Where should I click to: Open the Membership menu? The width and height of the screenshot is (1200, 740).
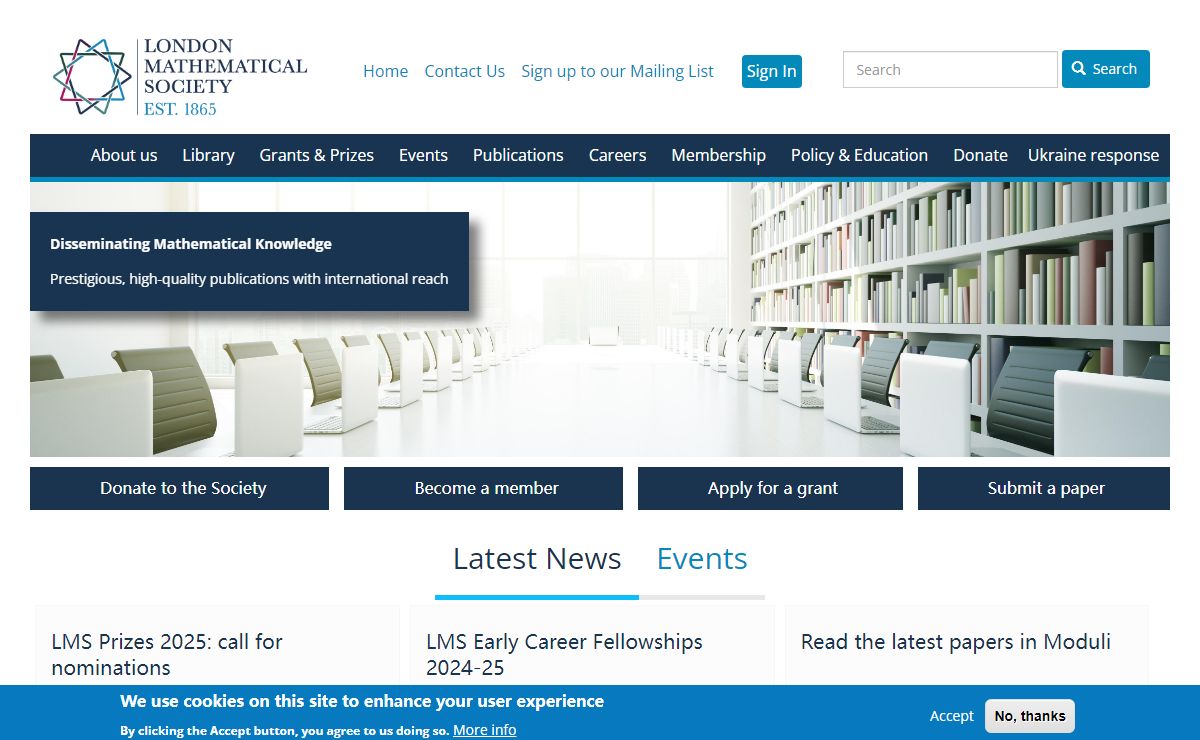click(x=718, y=155)
